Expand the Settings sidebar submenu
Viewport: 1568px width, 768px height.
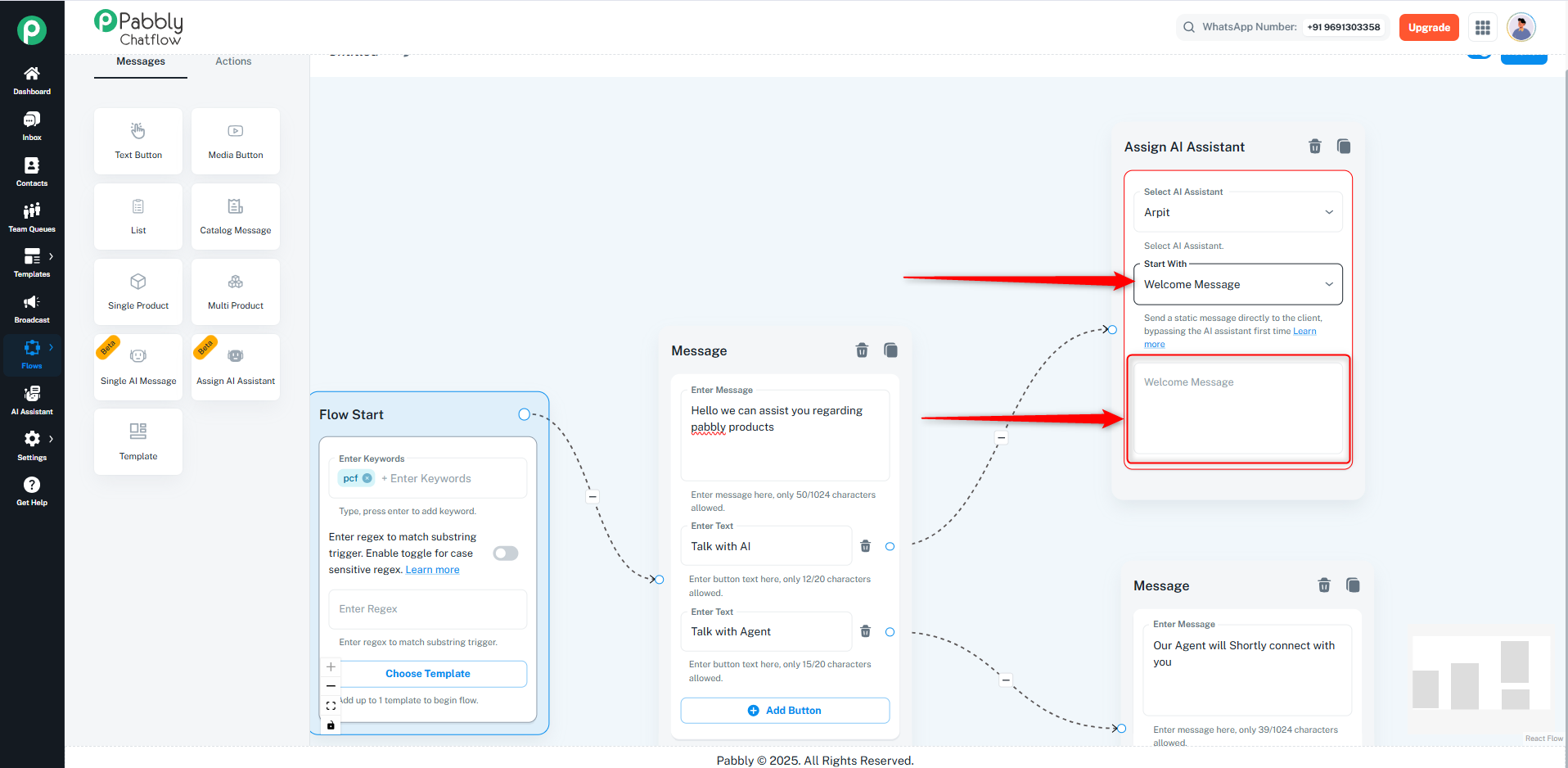tap(52, 439)
